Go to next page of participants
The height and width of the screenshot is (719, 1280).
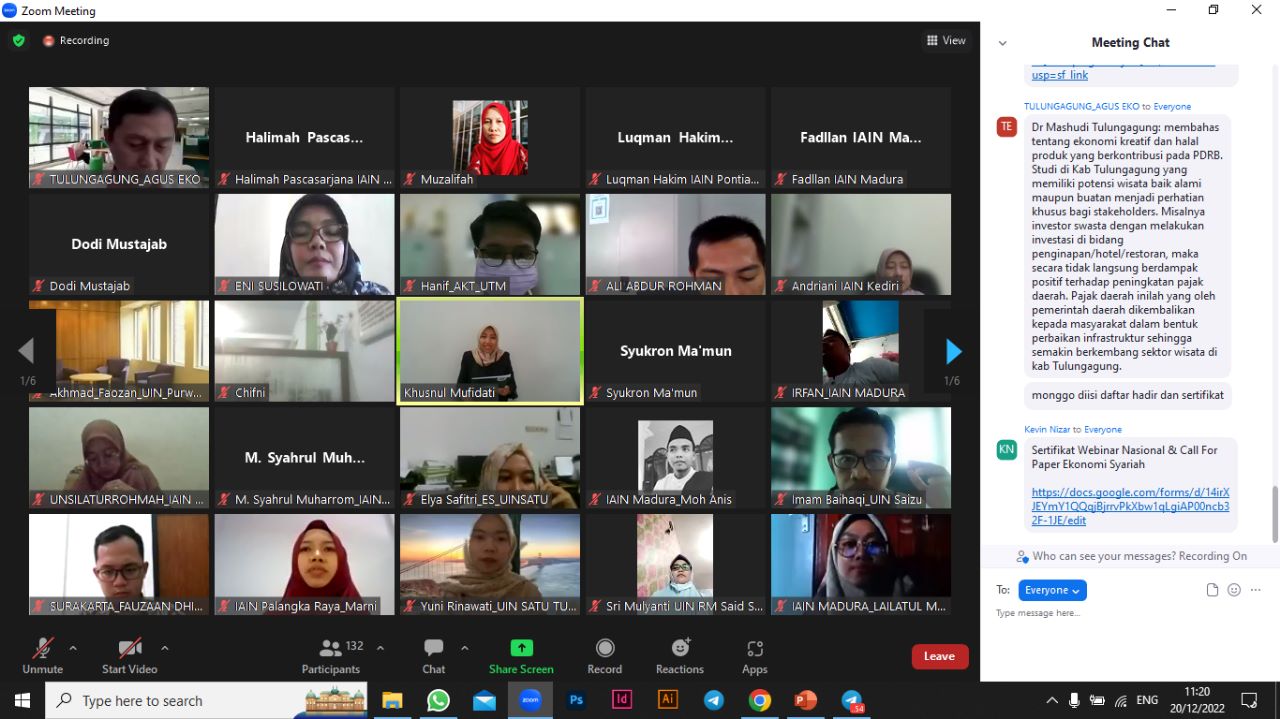[953, 352]
